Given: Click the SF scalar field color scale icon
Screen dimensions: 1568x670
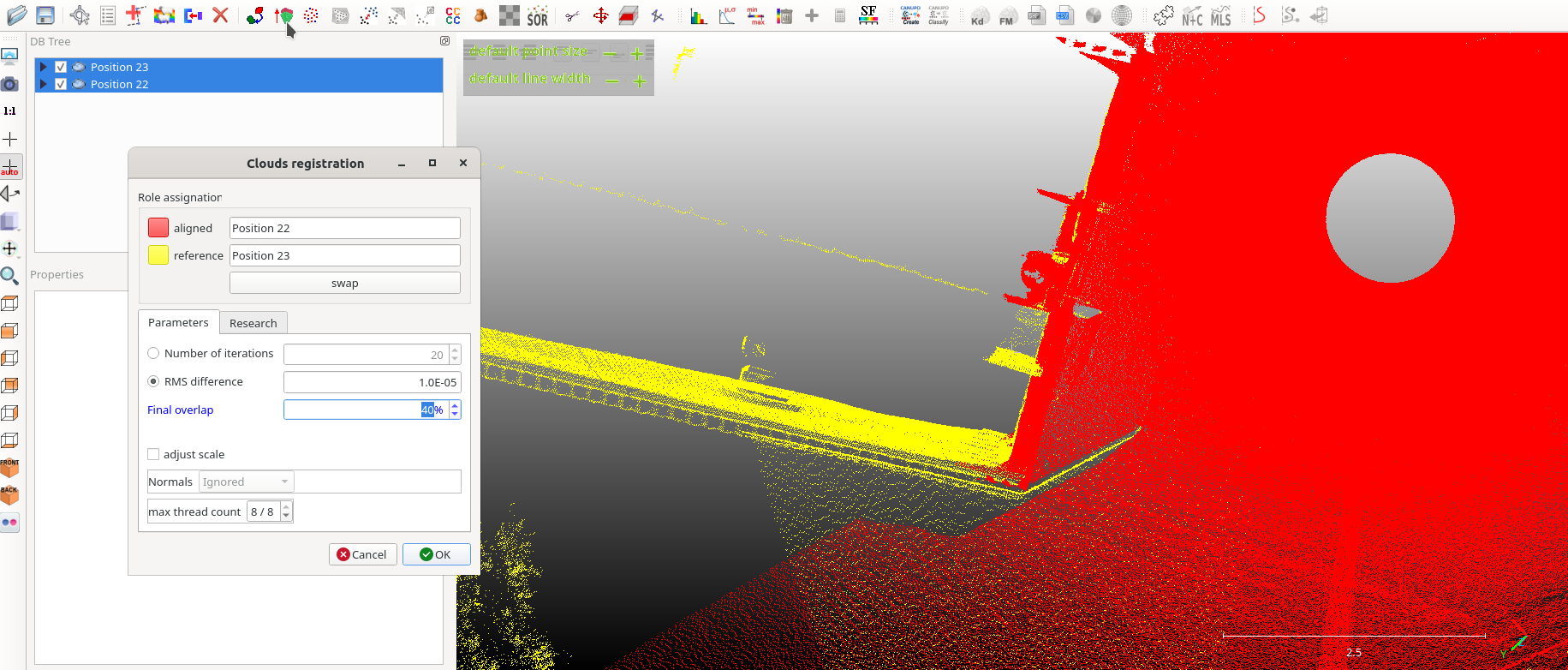Looking at the screenshot, I should (x=868, y=15).
